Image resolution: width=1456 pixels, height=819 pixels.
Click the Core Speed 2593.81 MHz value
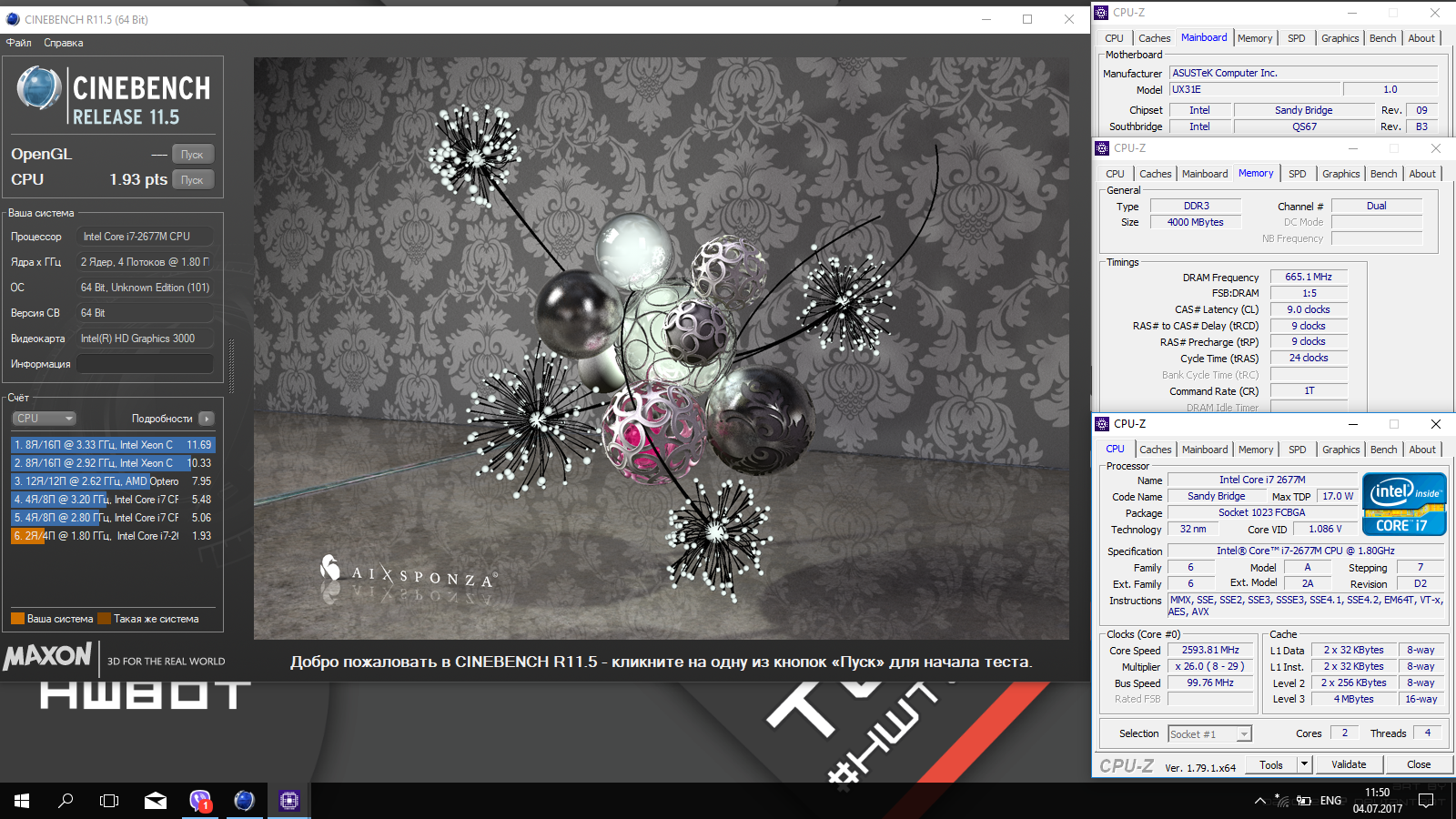pos(1210,650)
